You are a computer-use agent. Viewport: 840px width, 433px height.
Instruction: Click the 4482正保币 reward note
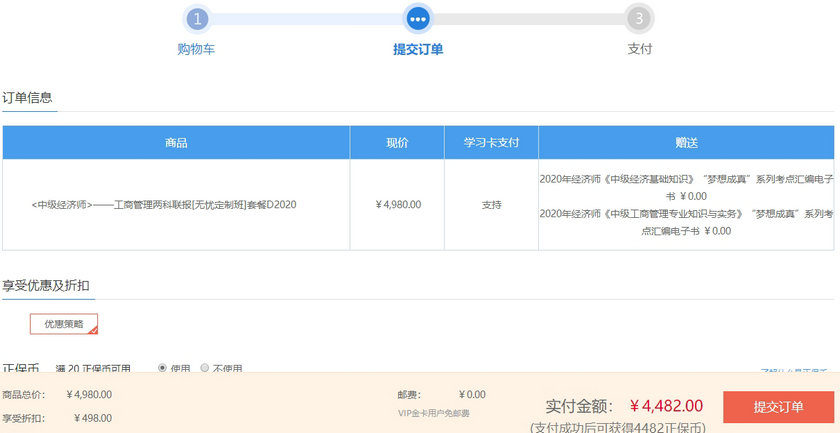(x=618, y=428)
